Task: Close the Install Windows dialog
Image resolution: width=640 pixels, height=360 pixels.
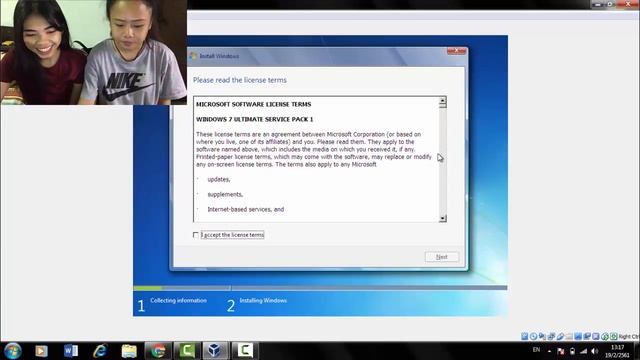Action: click(x=456, y=51)
